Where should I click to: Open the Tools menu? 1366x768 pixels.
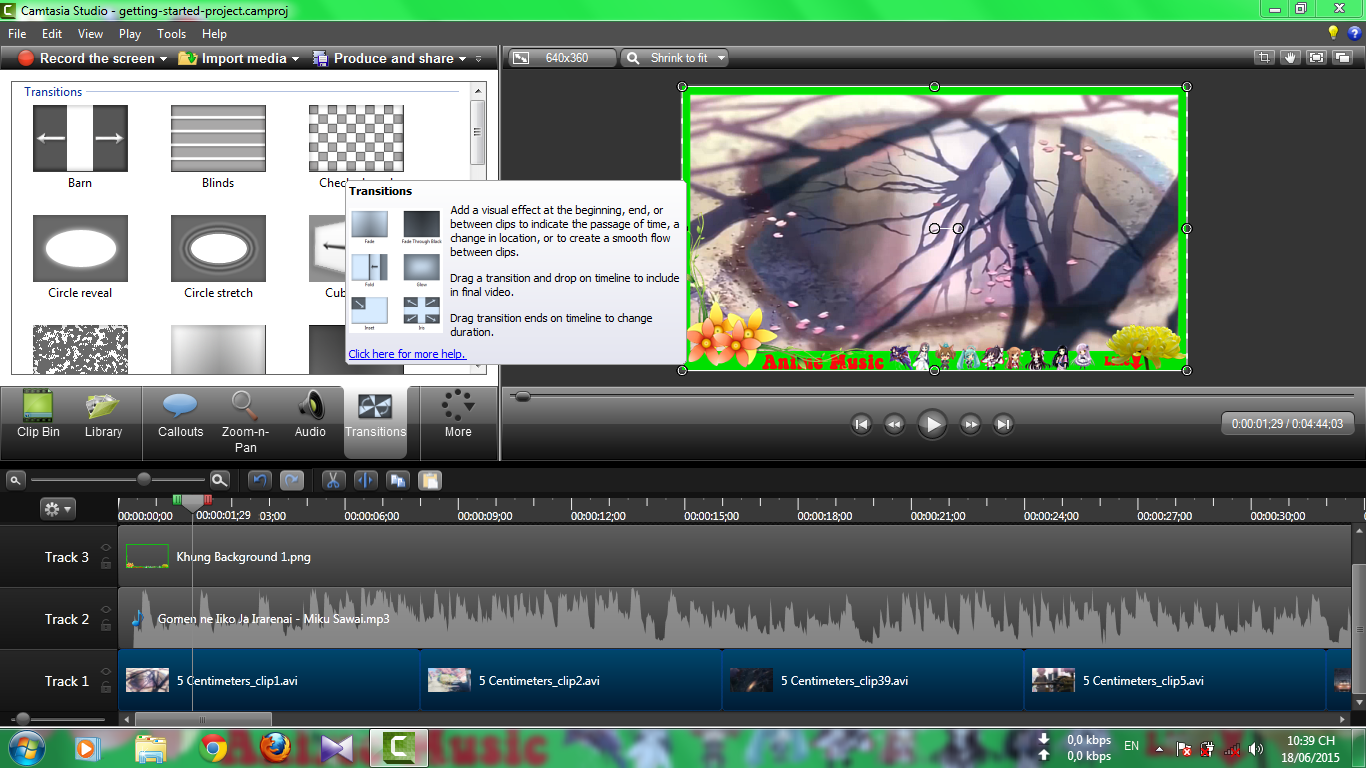point(172,34)
